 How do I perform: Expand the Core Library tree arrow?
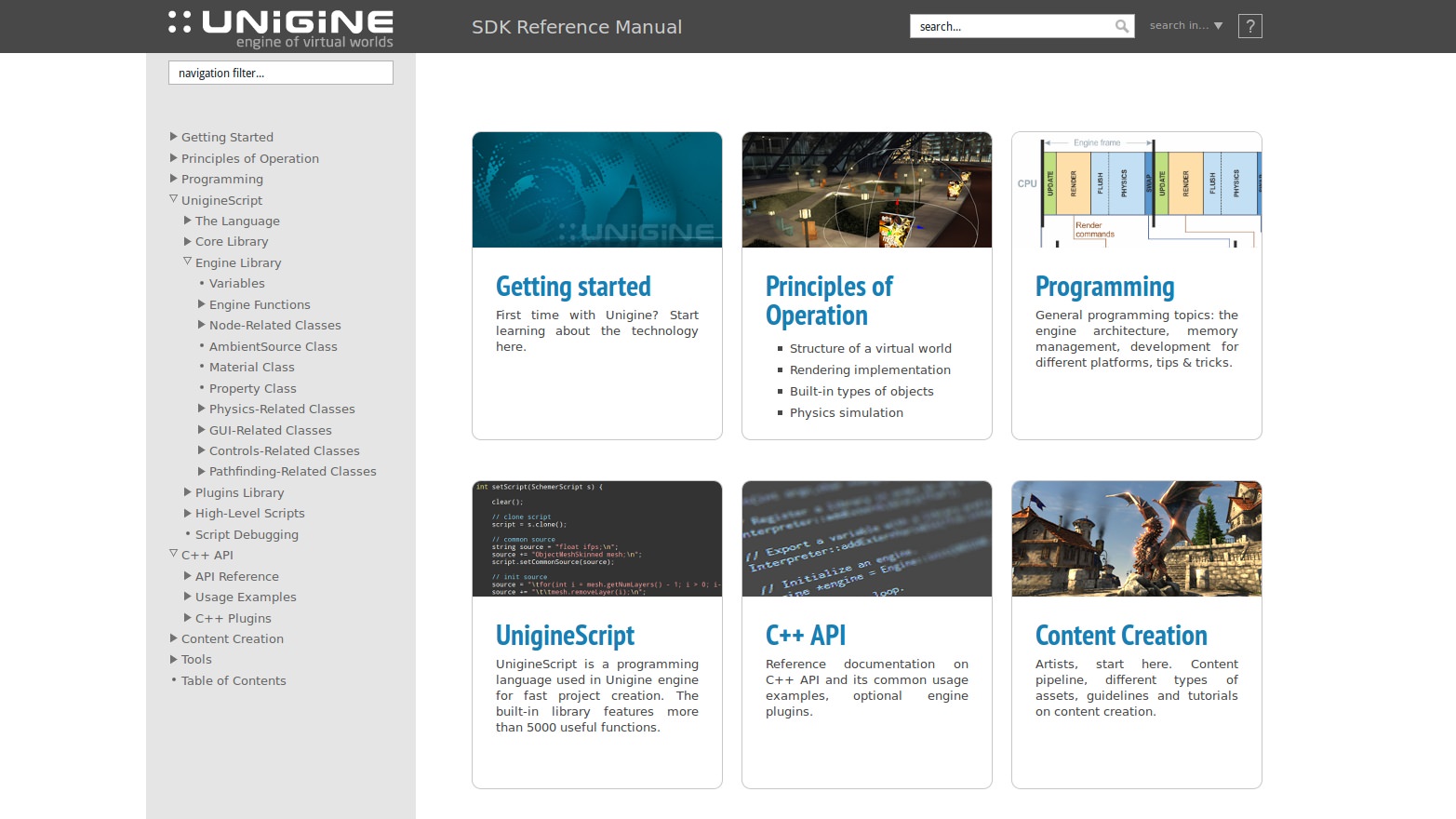[x=187, y=241]
